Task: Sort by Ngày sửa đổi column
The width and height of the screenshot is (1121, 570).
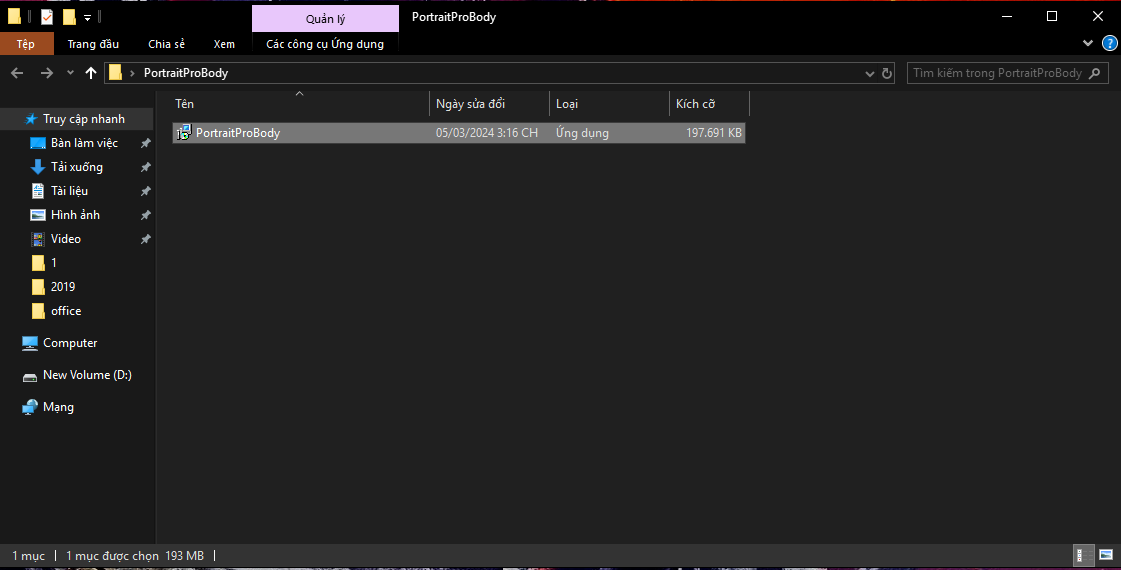Action: pos(489,104)
